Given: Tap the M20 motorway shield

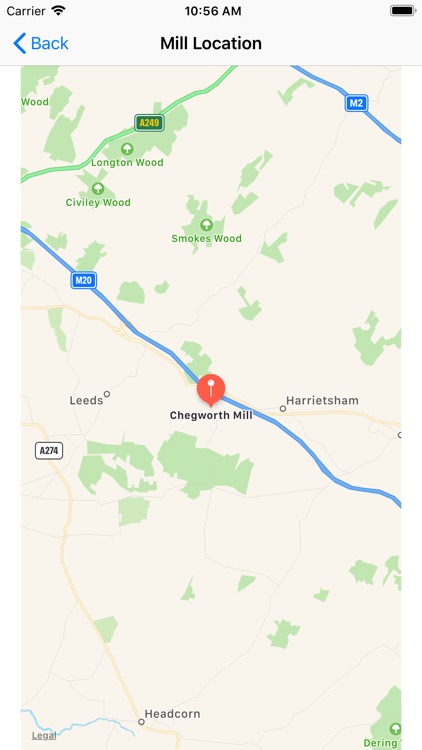Looking at the screenshot, I should [84, 280].
